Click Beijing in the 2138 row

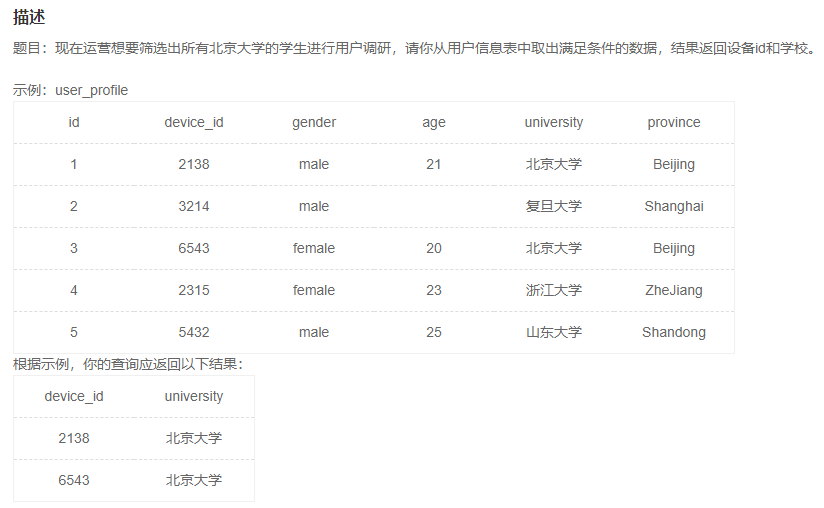pos(674,164)
